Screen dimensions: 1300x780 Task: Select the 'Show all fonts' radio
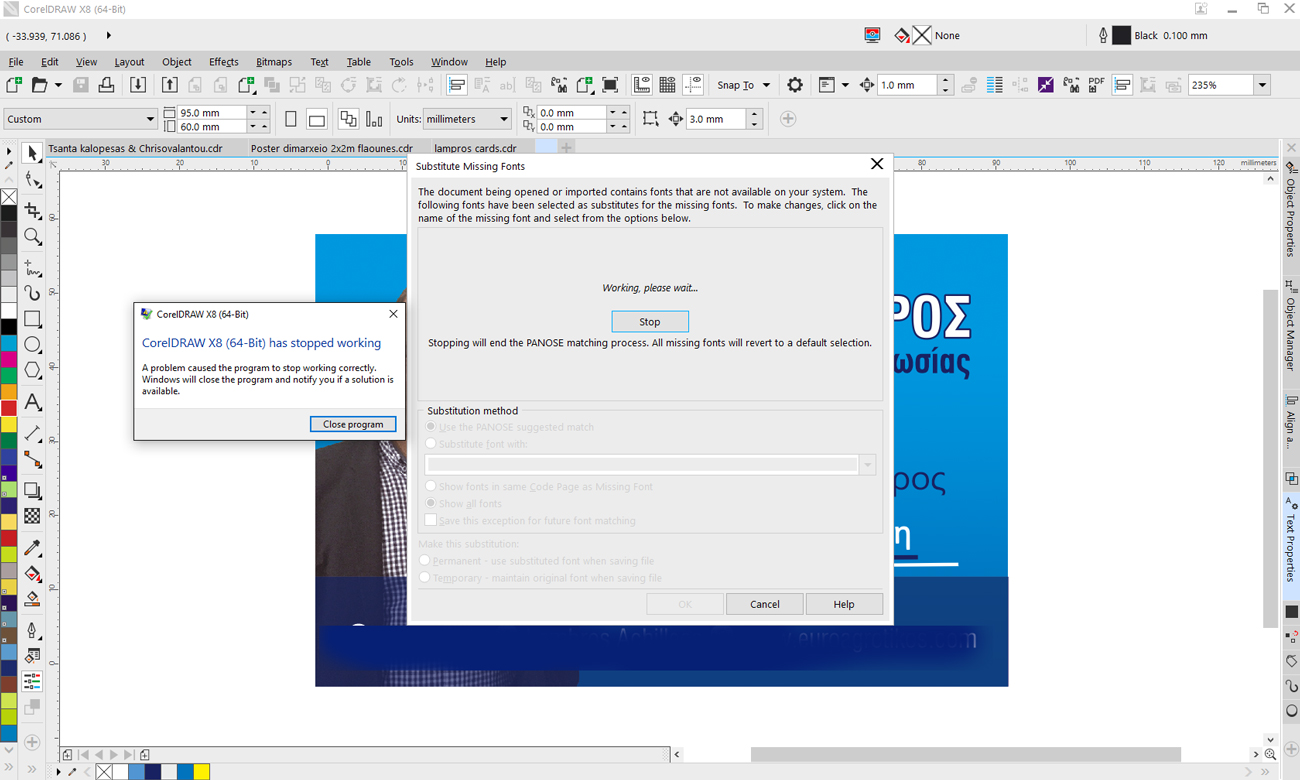coord(431,504)
